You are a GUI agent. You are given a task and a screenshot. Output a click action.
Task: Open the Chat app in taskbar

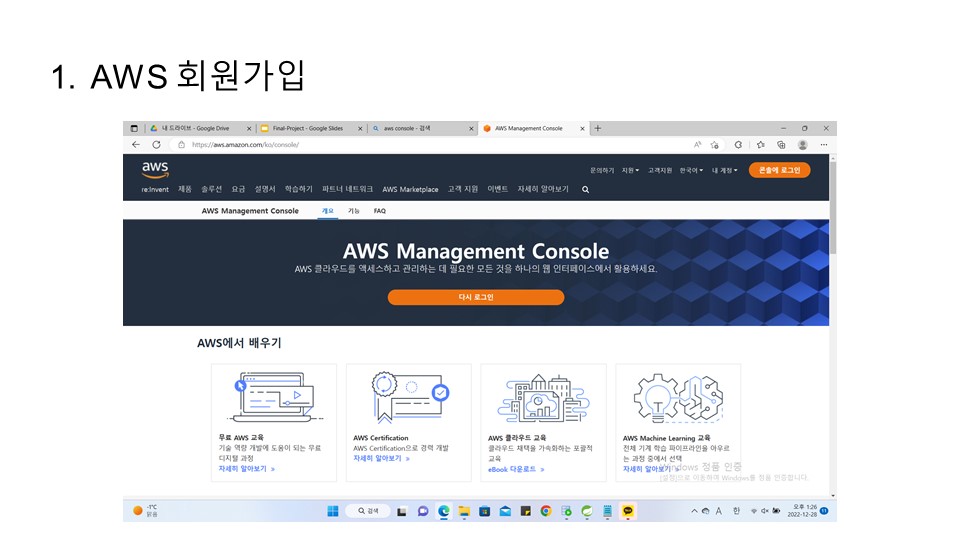(423, 511)
